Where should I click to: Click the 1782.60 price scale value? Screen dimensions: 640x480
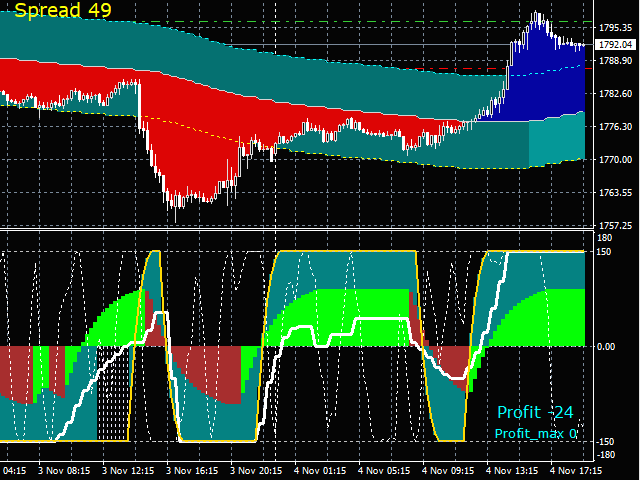[616, 94]
